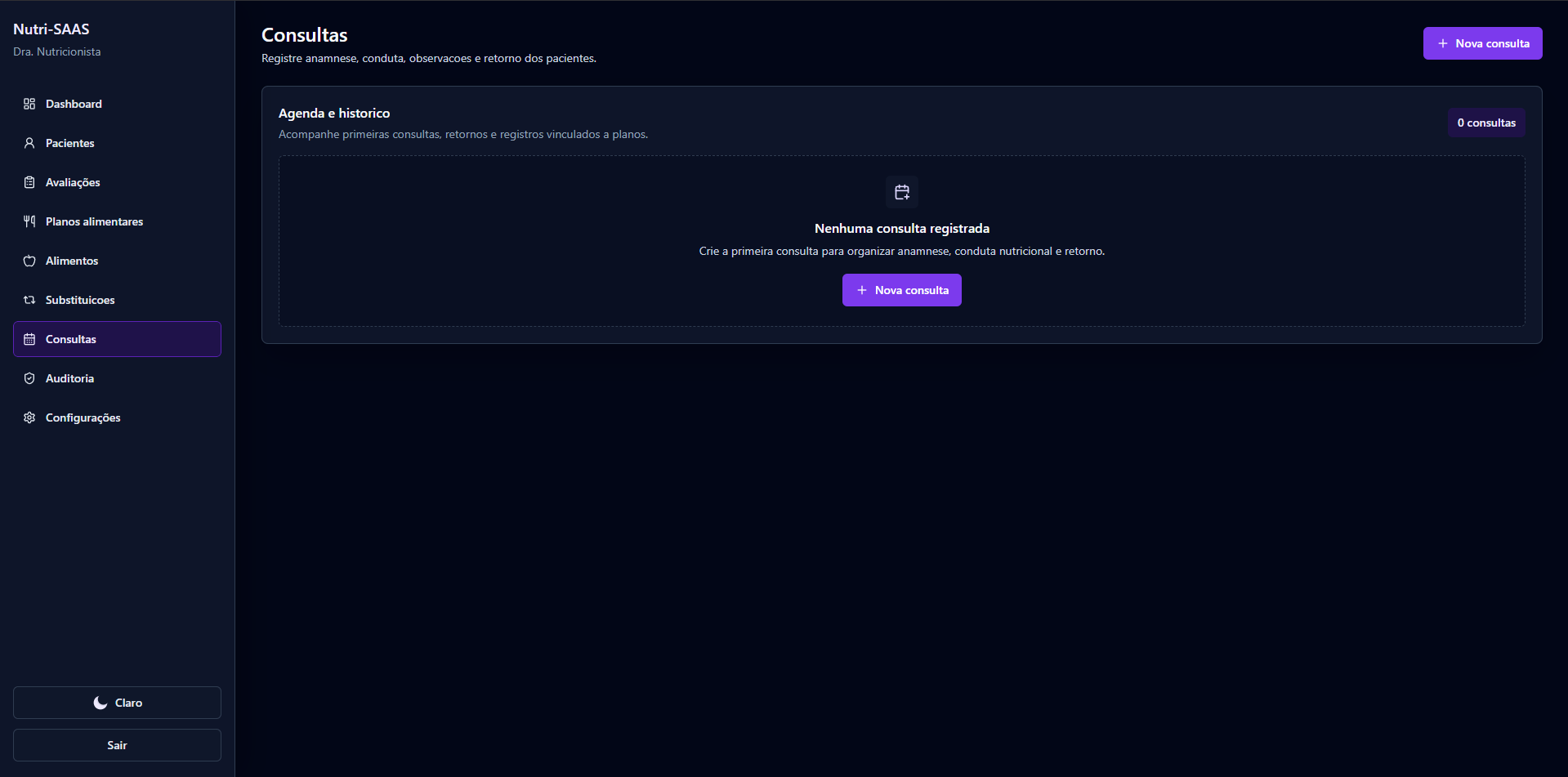Screen dimensions: 1568x777
Task: Click the centered Nova consulta button
Action: [902, 290]
